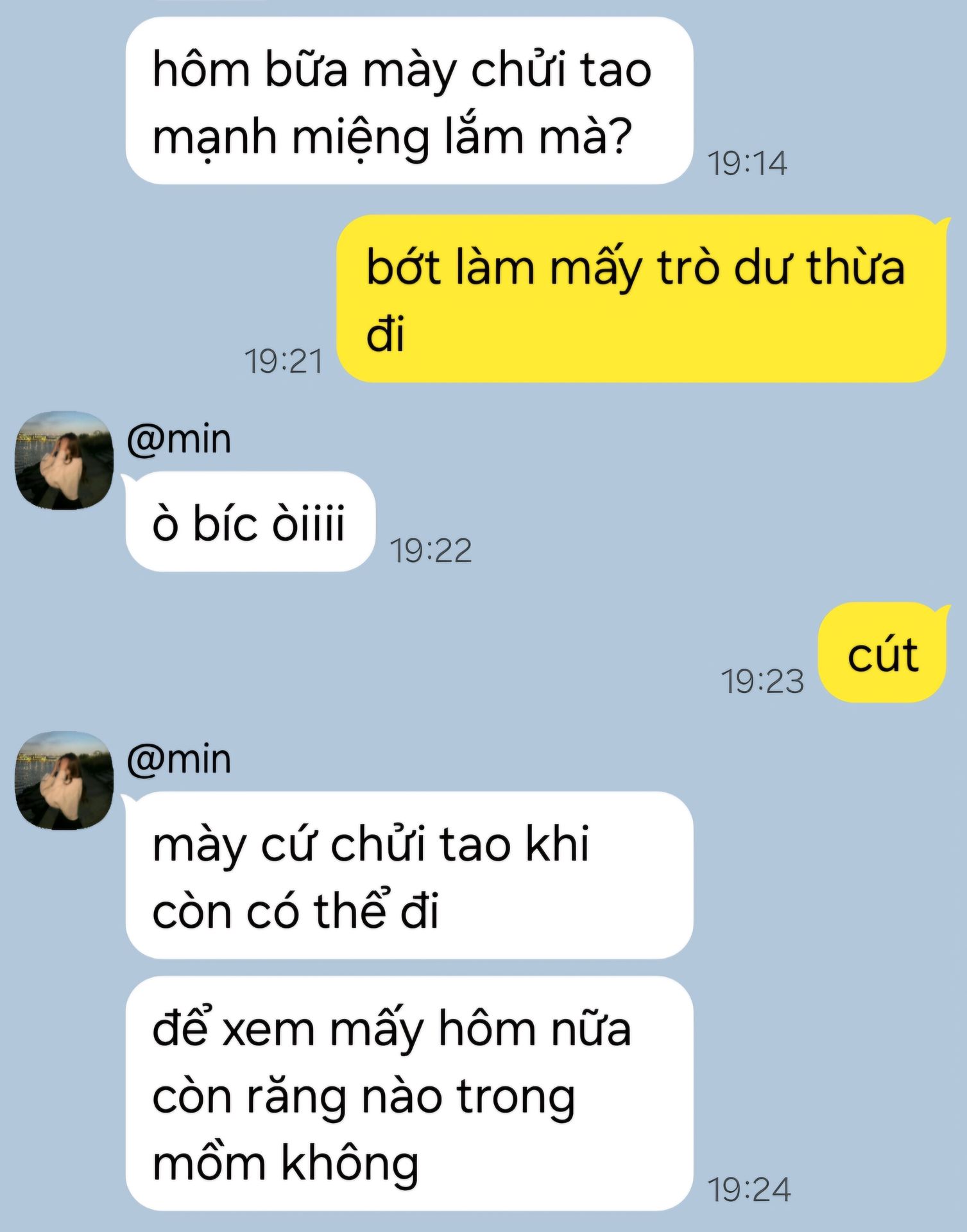Open the @min username above 'mày cứ chửi tao'
Viewport: 967px width, 1232px height.
pyautogui.click(x=179, y=760)
